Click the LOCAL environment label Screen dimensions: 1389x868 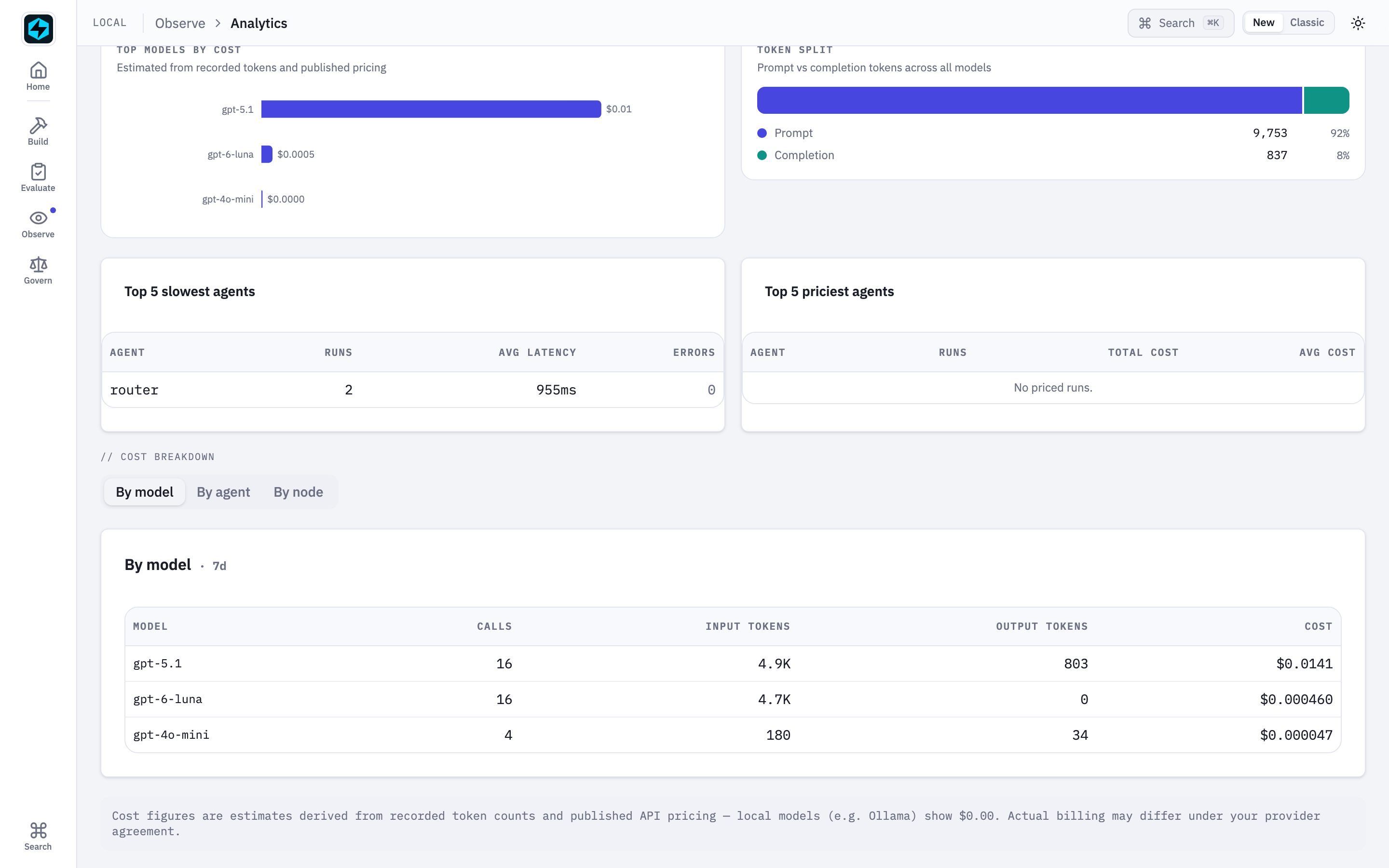tap(109, 22)
